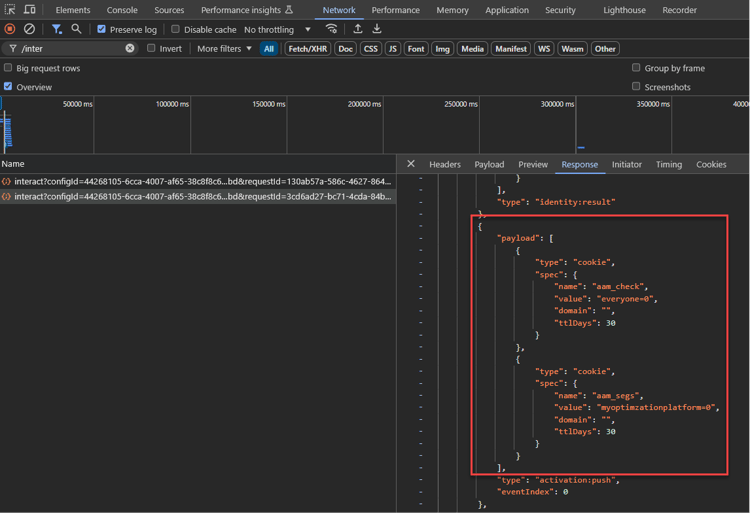Select the JS resource type filter

pos(393,48)
